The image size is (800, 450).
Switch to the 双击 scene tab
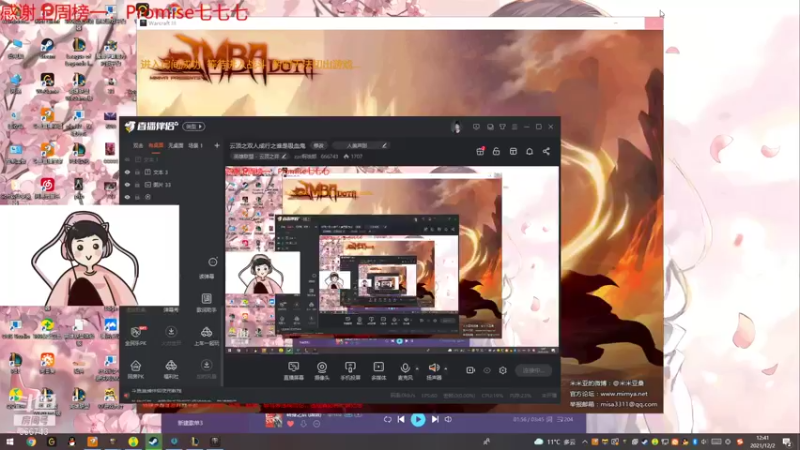(x=138, y=145)
